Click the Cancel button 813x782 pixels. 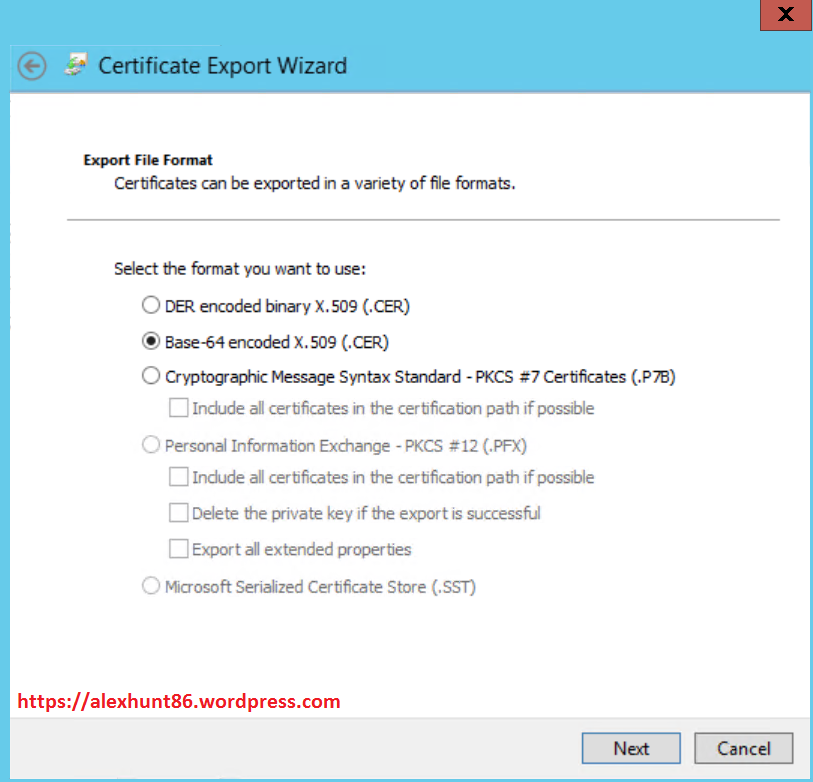743,748
